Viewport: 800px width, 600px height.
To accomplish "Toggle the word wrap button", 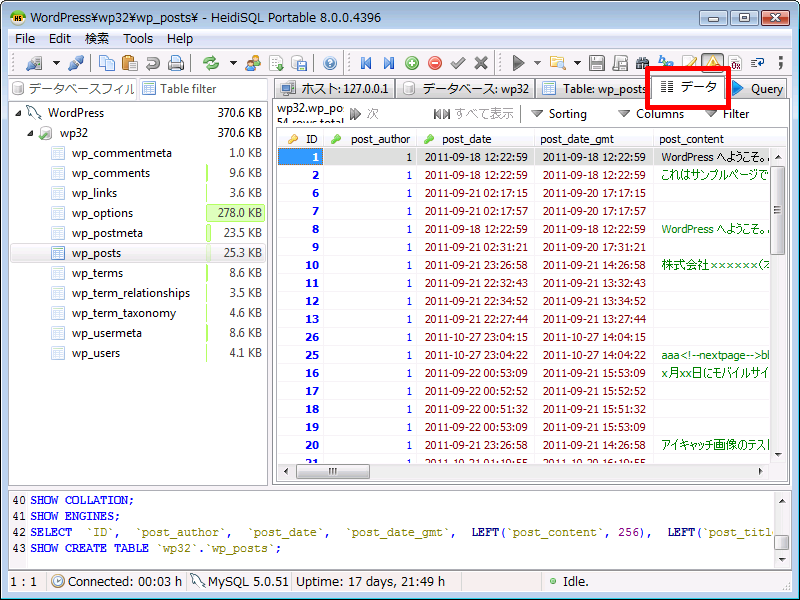I will (x=758, y=63).
